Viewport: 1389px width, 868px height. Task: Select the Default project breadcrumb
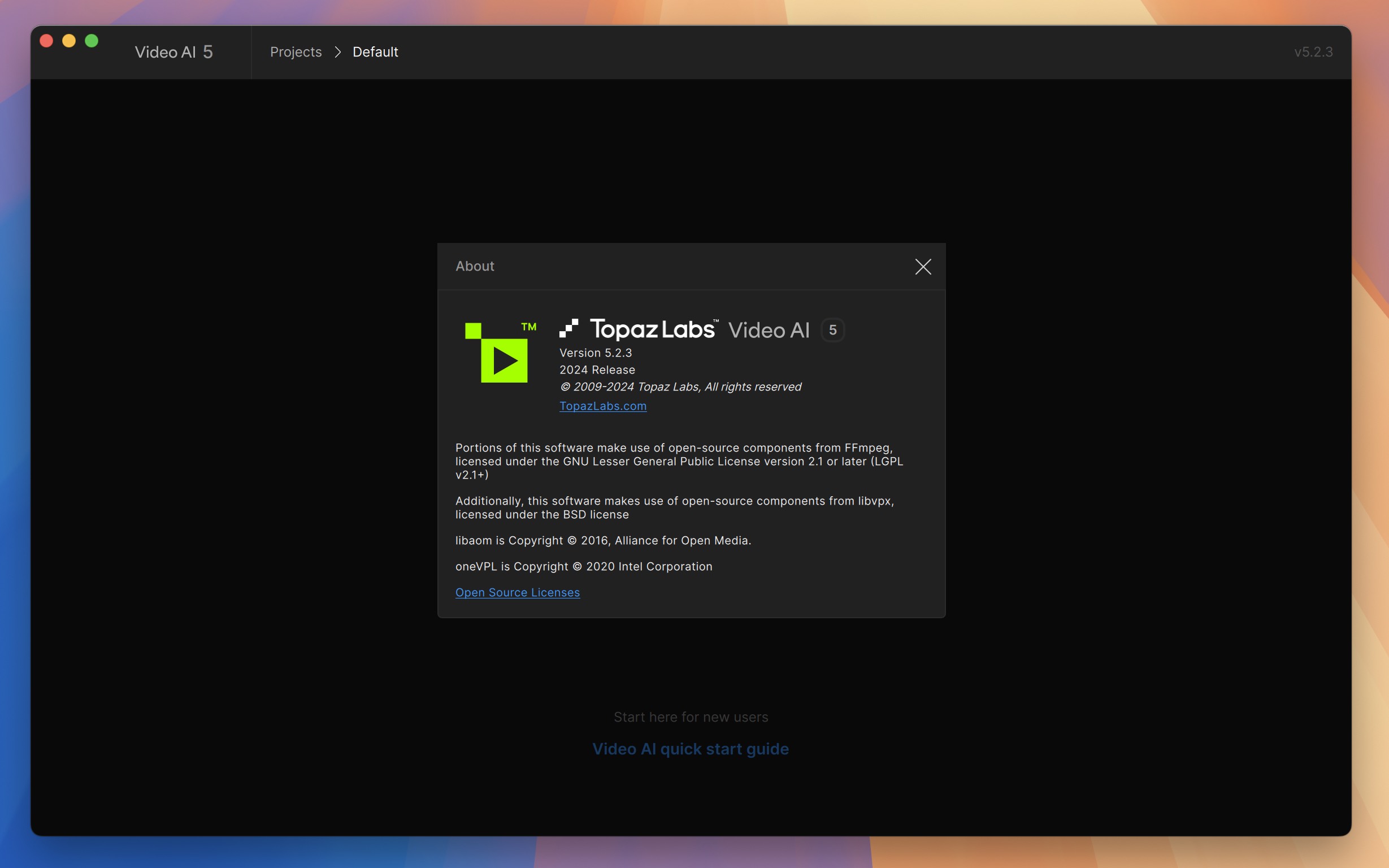(375, 51)
